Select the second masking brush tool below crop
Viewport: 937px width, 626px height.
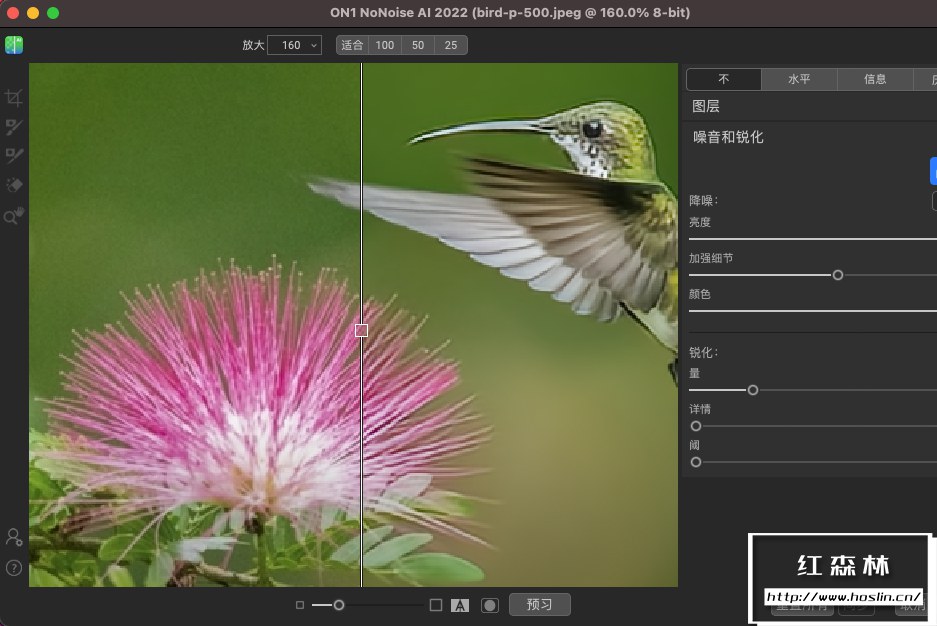(14, 156)
